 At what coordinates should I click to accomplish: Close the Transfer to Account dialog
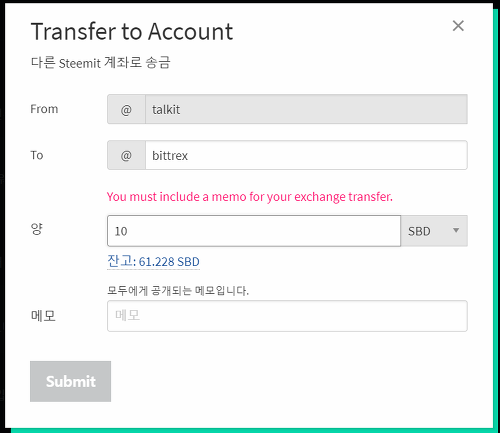pos(458,26)
